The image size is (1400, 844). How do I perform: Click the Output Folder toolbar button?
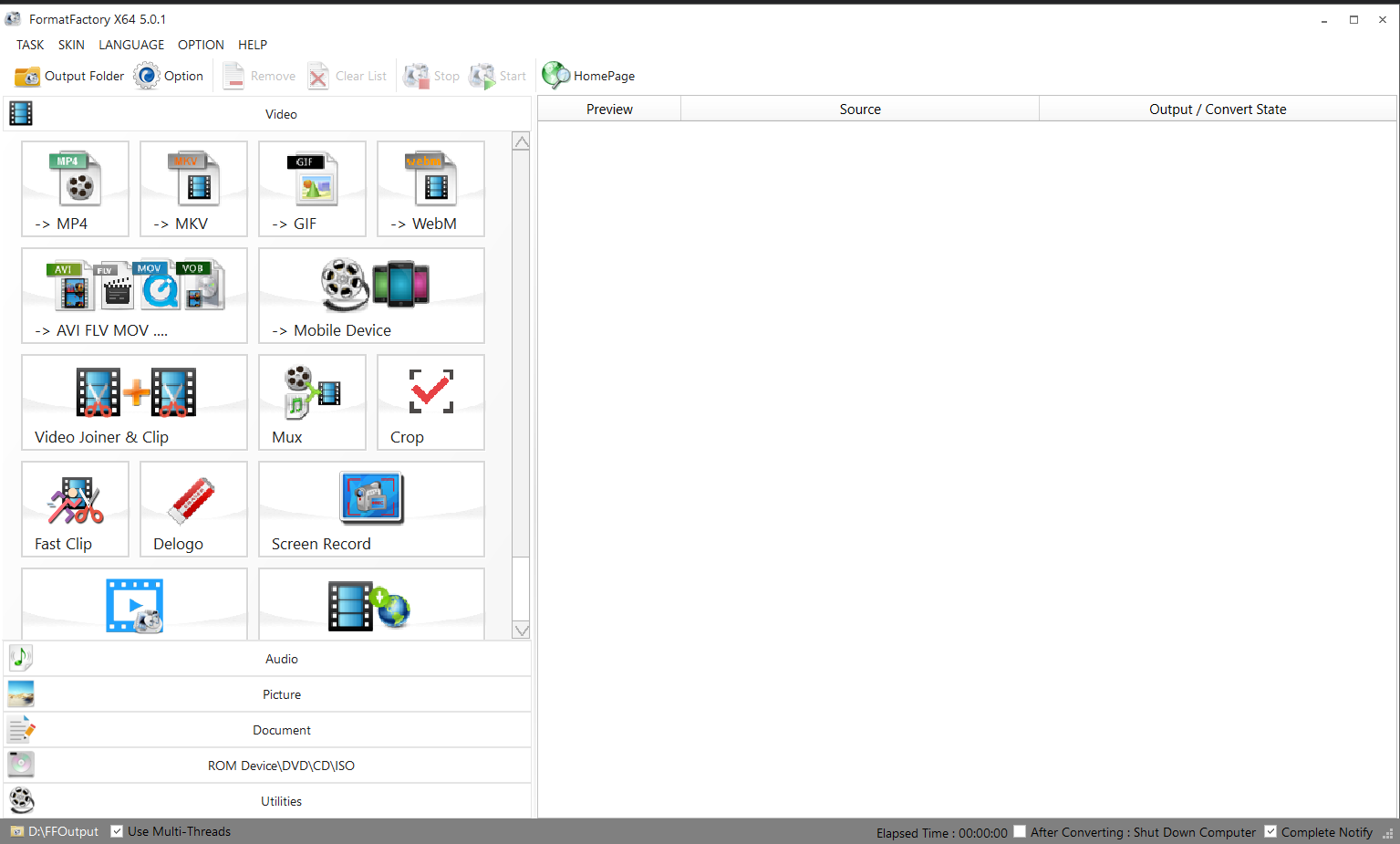click(69, 76)
